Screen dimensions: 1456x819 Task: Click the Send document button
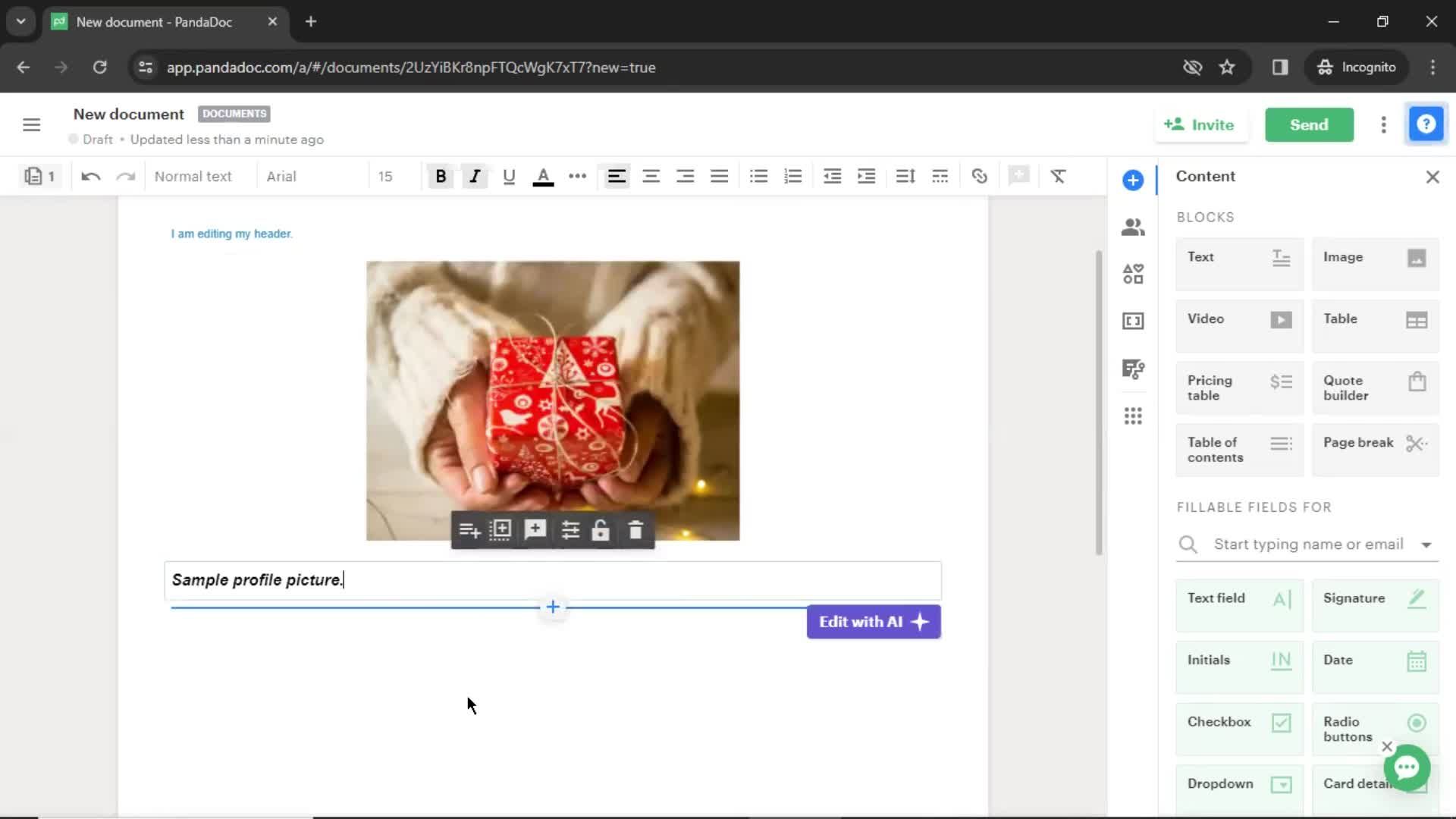point(1309,124)
